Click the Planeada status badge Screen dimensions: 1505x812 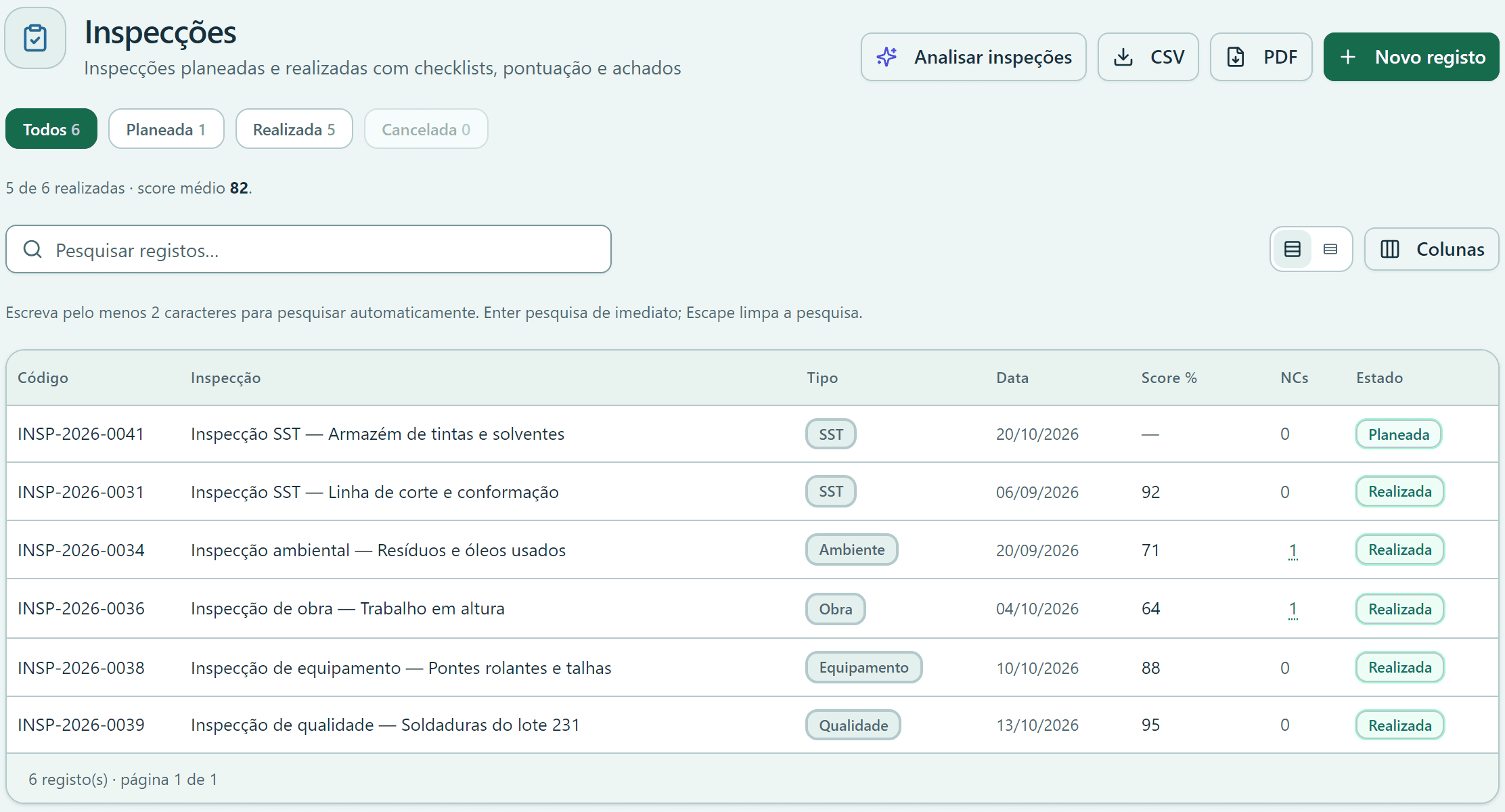1398,434
